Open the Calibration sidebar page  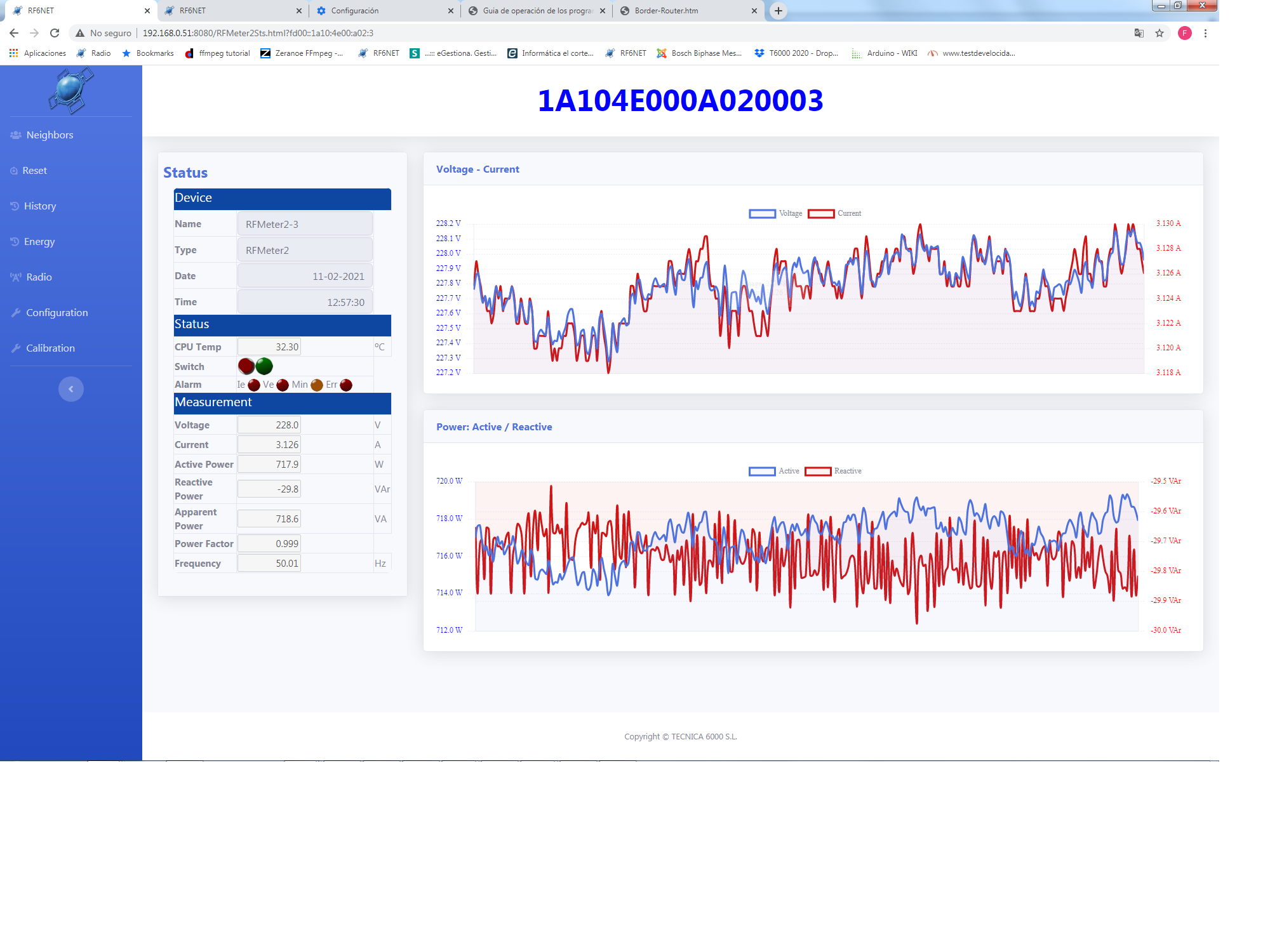50,348
